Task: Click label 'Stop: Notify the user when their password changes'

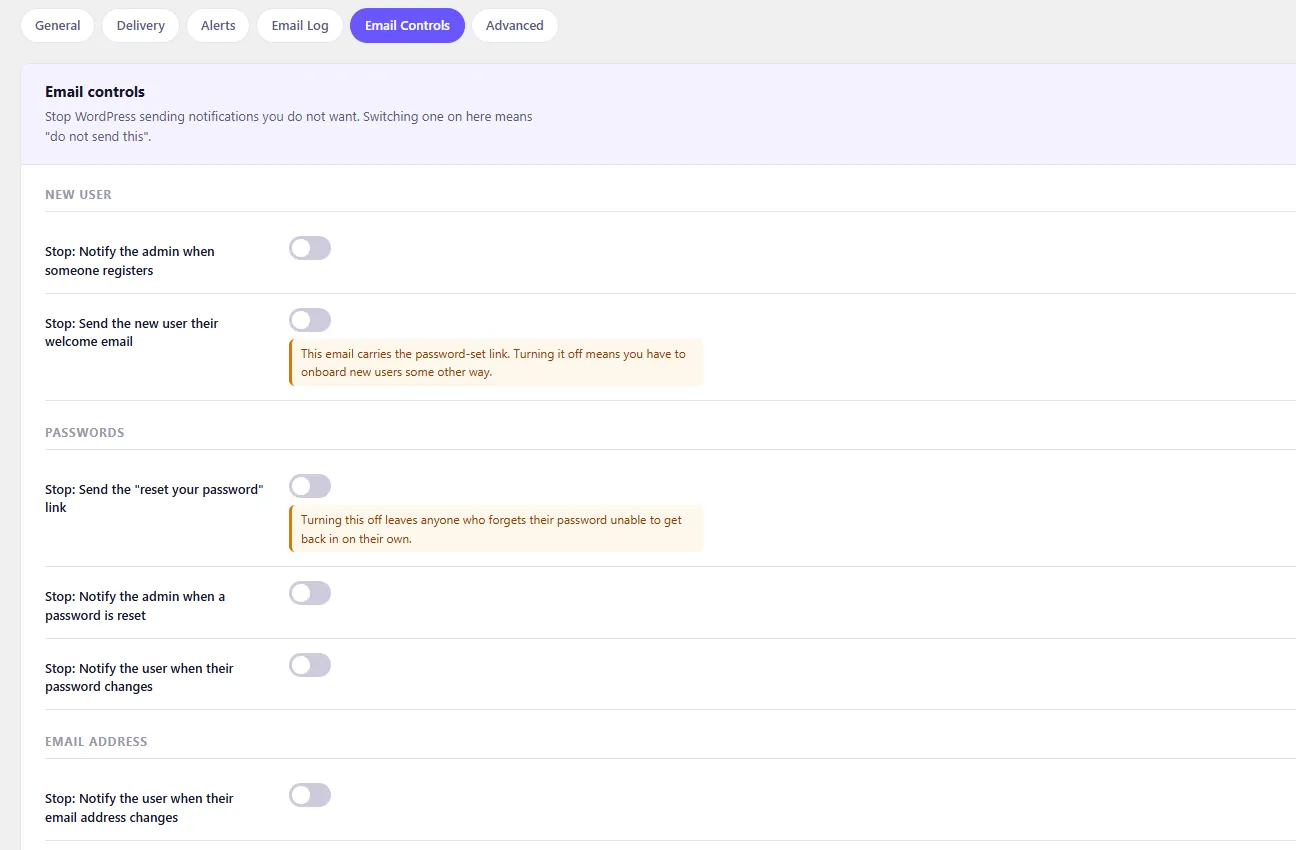Action: click(x=139, y=677)
